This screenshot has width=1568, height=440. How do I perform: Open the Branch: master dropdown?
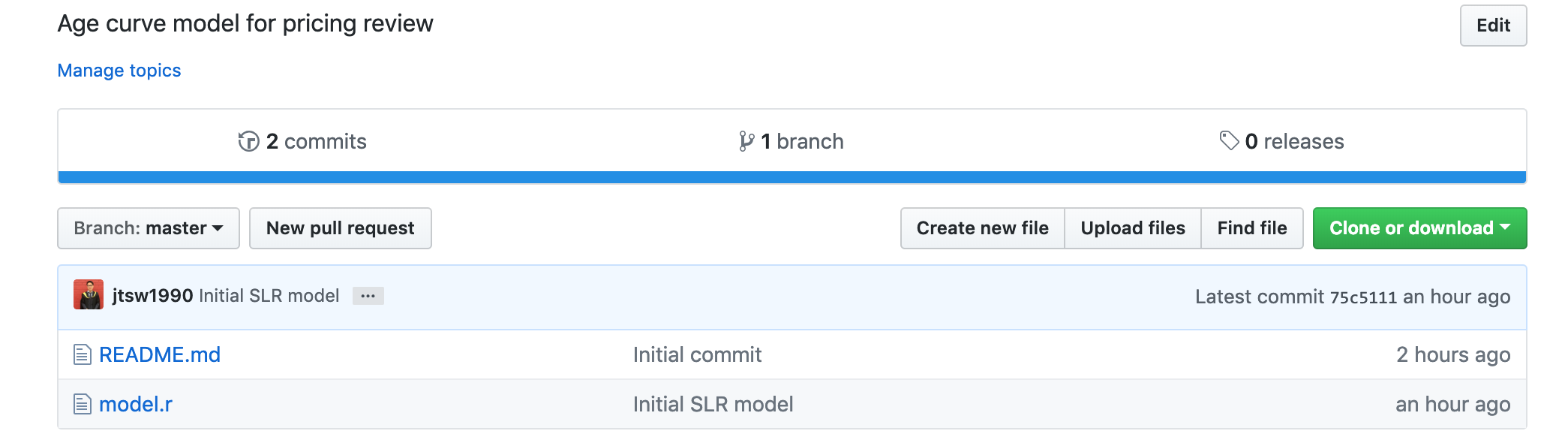(149, 228)
